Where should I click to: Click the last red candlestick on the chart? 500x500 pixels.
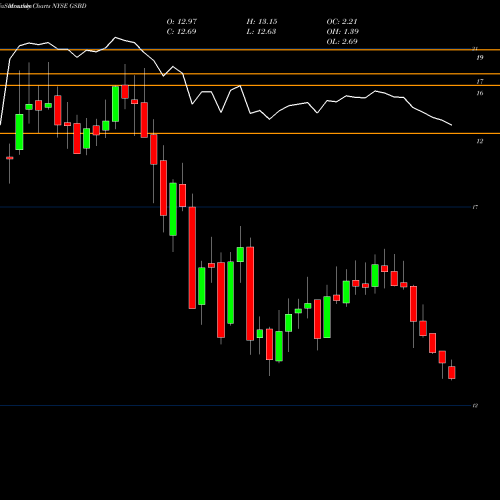(452, 372)
